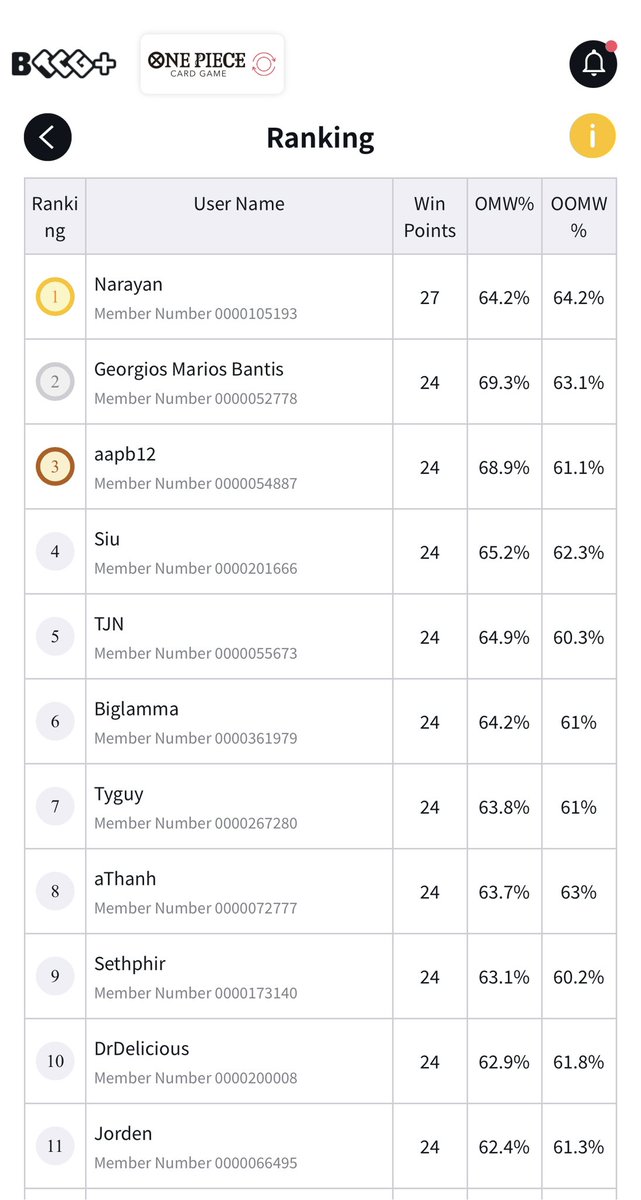641x1200 pixels.
Task: Open the notification bell icon
Action: point(593,64)
